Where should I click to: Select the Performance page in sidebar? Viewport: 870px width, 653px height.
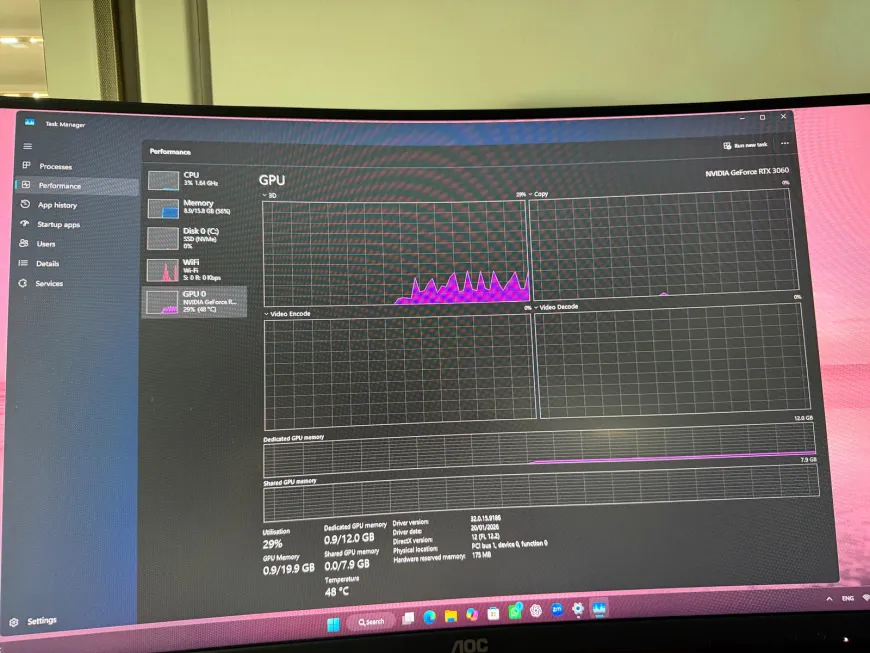tap(77, 185)
